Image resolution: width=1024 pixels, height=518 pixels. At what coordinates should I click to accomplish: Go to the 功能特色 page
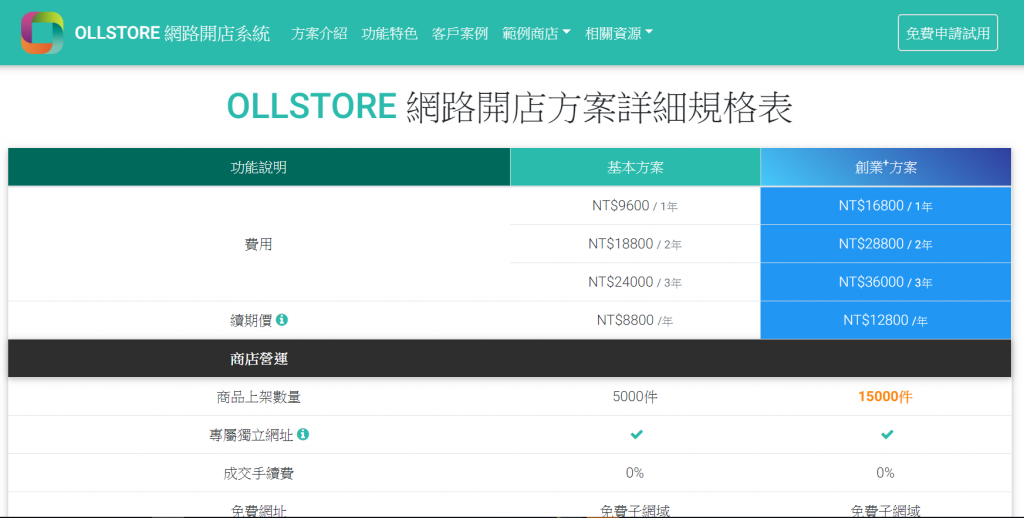(x=389, y=33)
